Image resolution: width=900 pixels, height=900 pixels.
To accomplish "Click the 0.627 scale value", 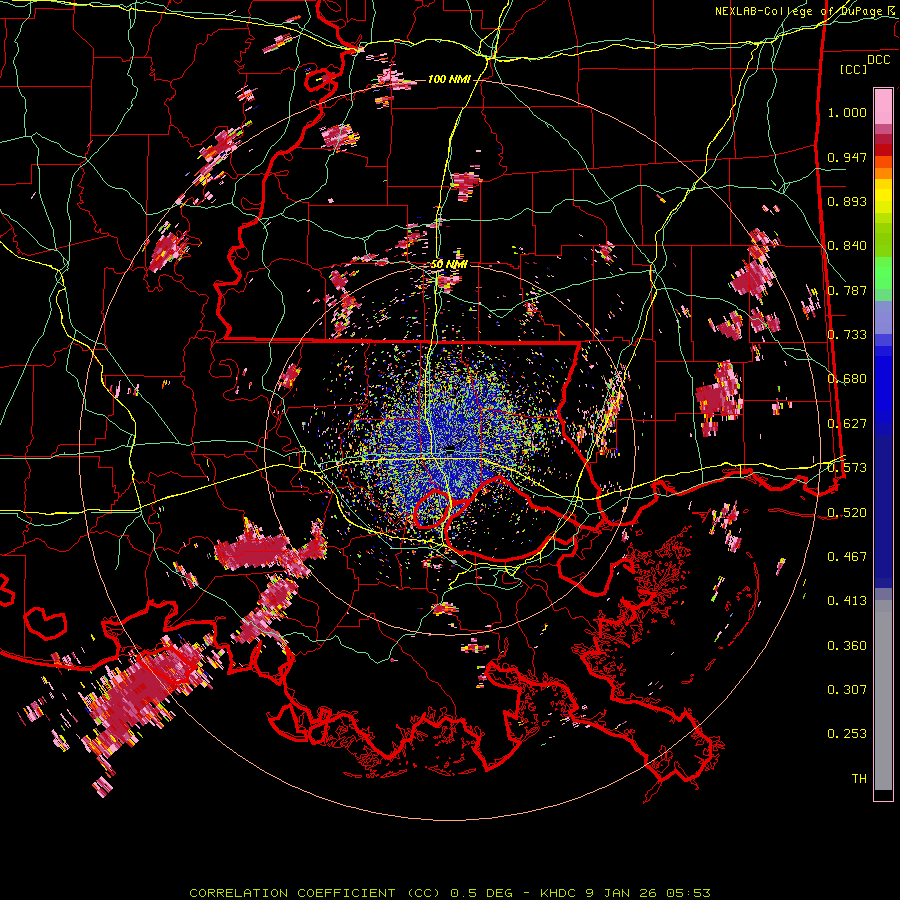I will 847,424.
